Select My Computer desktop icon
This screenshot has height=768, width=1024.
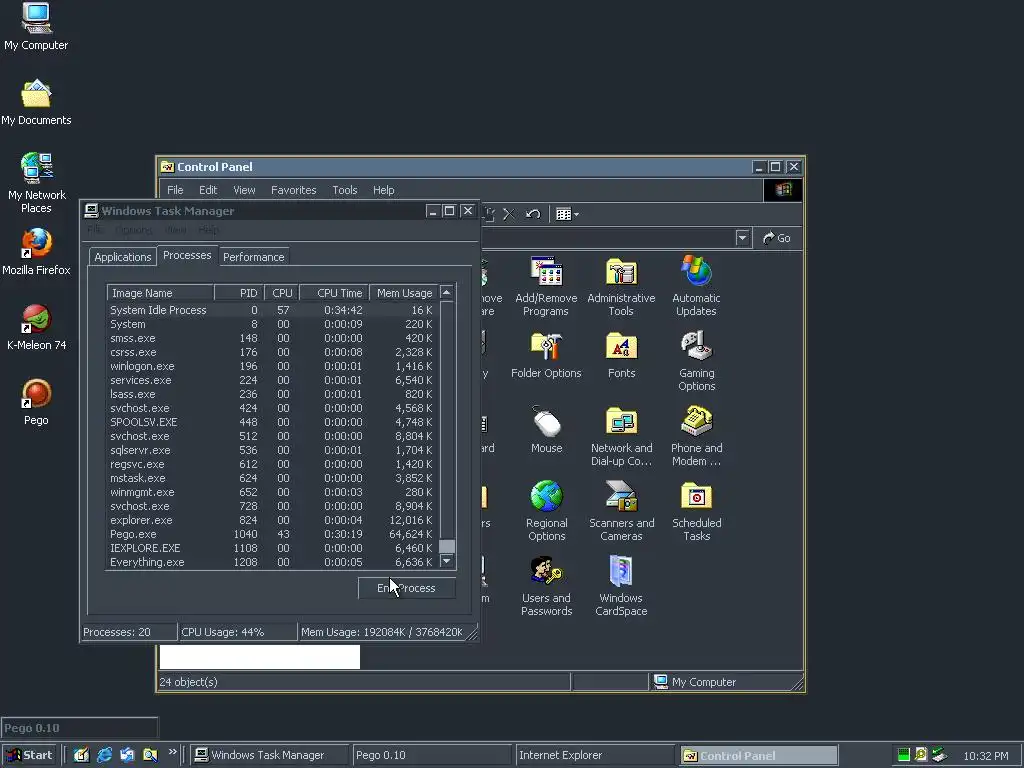[36, 27]
